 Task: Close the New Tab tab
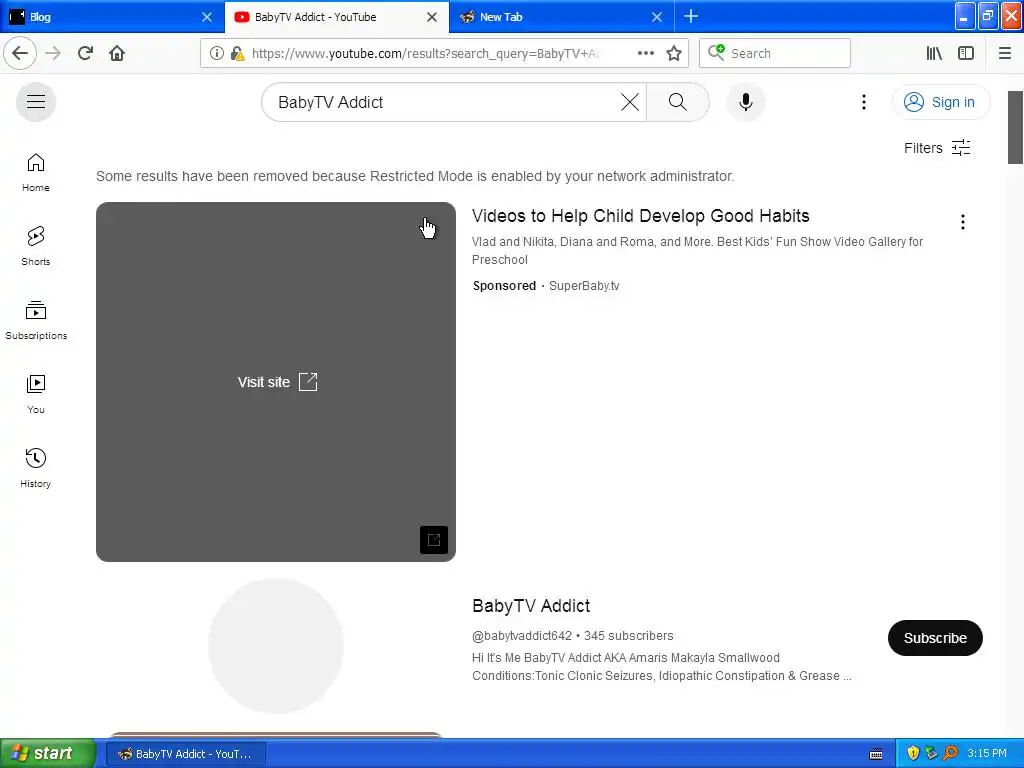click(657, 17)
